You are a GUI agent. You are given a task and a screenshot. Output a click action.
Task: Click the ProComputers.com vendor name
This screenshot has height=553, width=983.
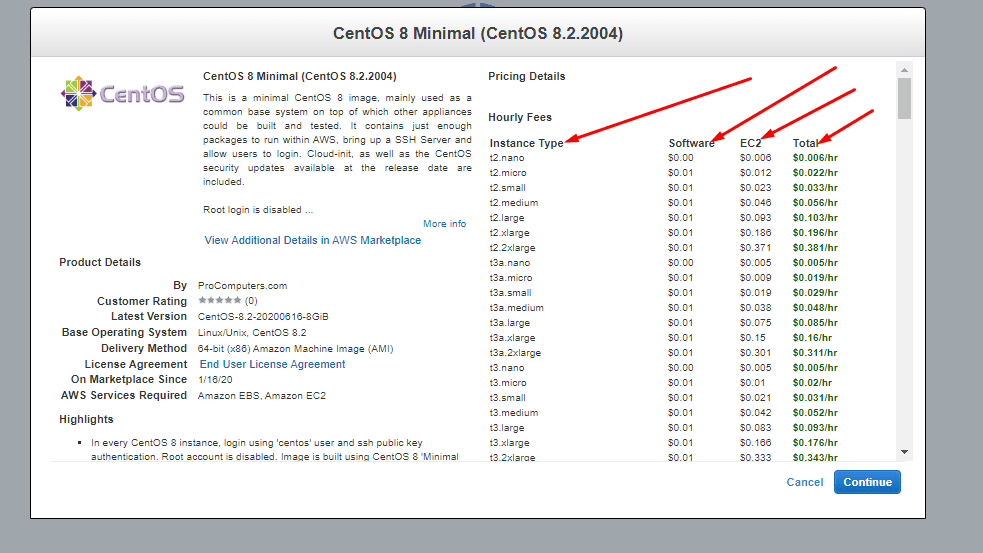(x=243, y=286)
